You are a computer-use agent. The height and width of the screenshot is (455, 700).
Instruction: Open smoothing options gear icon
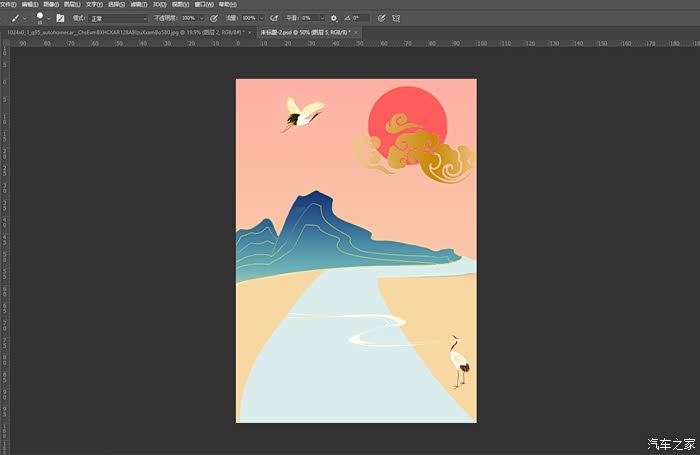pyautogui.click(x=334, y=18)
